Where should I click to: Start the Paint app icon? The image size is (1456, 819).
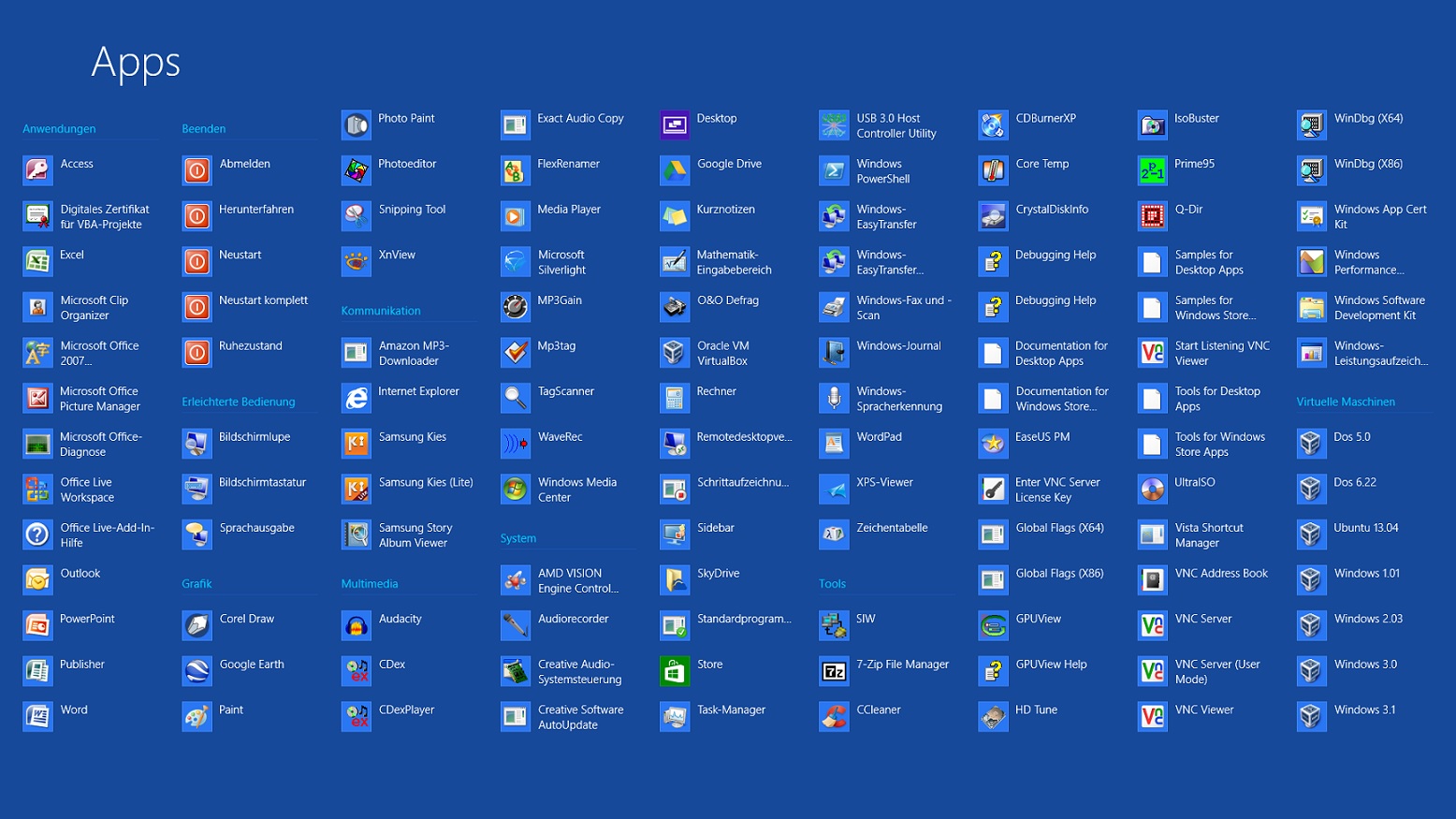coord(197,717)
